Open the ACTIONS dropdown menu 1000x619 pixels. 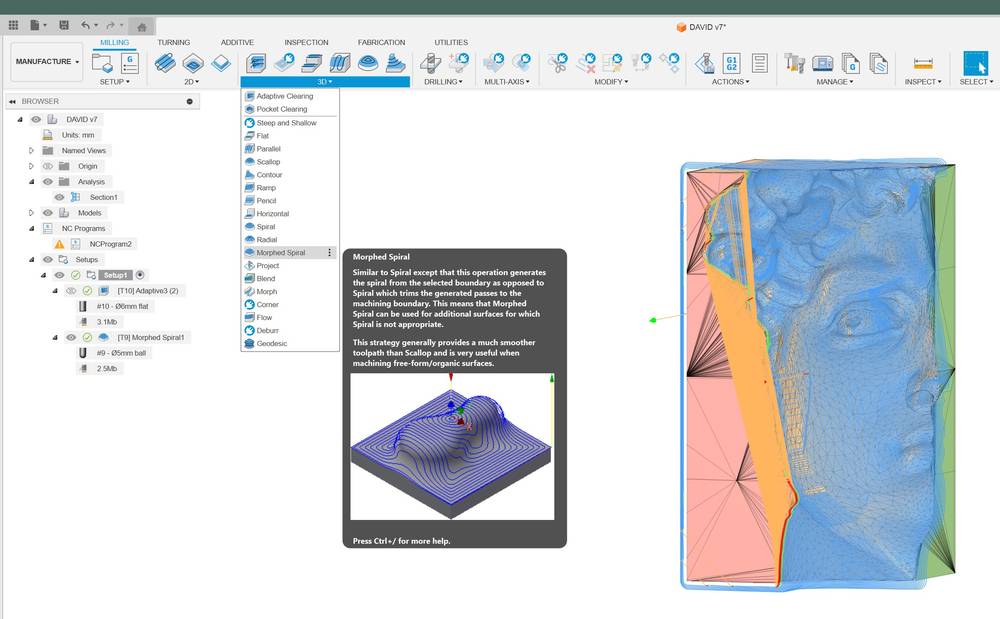[x=730, y=82]
